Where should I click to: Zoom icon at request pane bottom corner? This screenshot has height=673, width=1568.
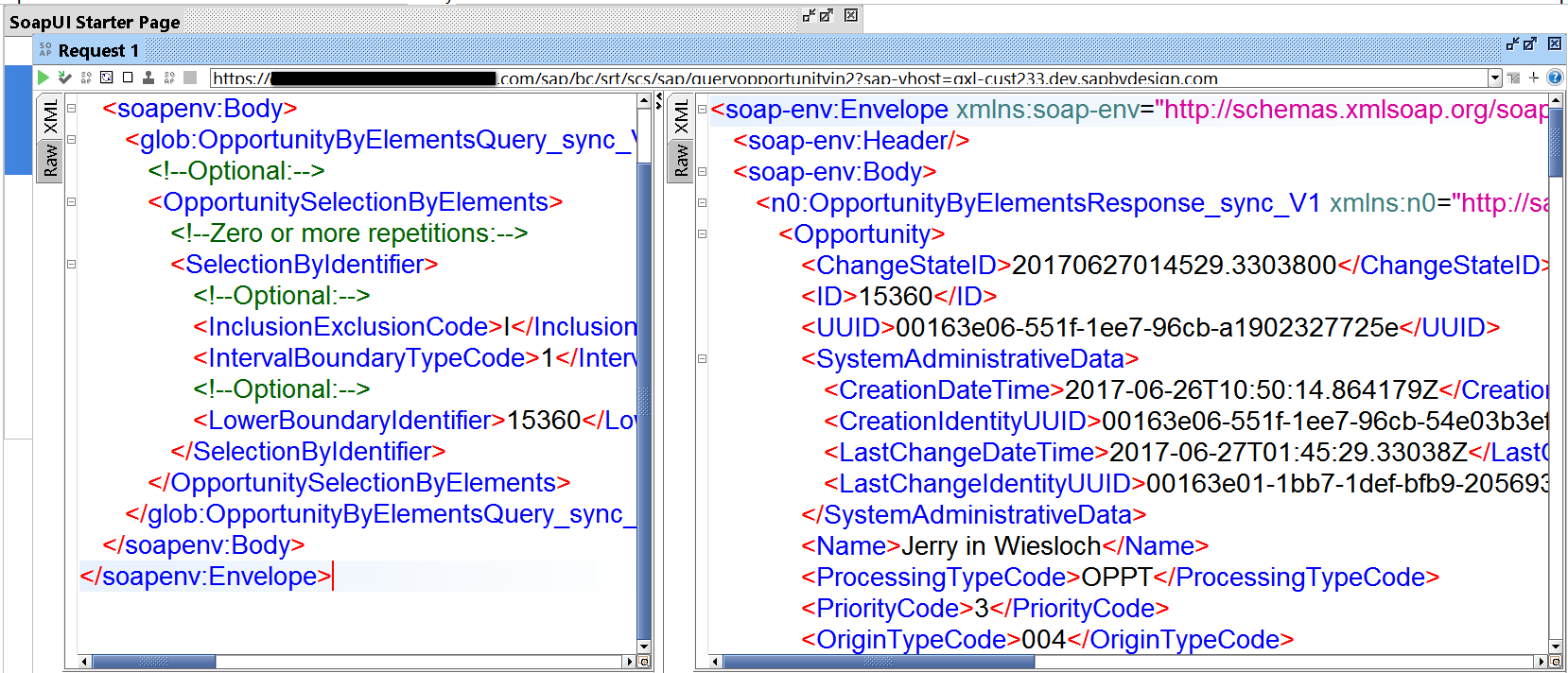pyautogui.click(x=644, y=662)
